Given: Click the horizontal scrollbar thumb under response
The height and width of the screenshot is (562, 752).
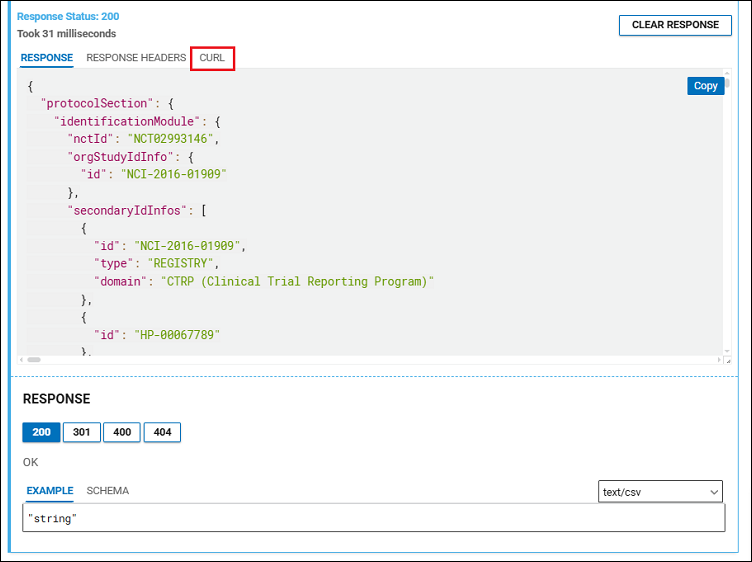Looking at the screenshot, I should 34,360.
